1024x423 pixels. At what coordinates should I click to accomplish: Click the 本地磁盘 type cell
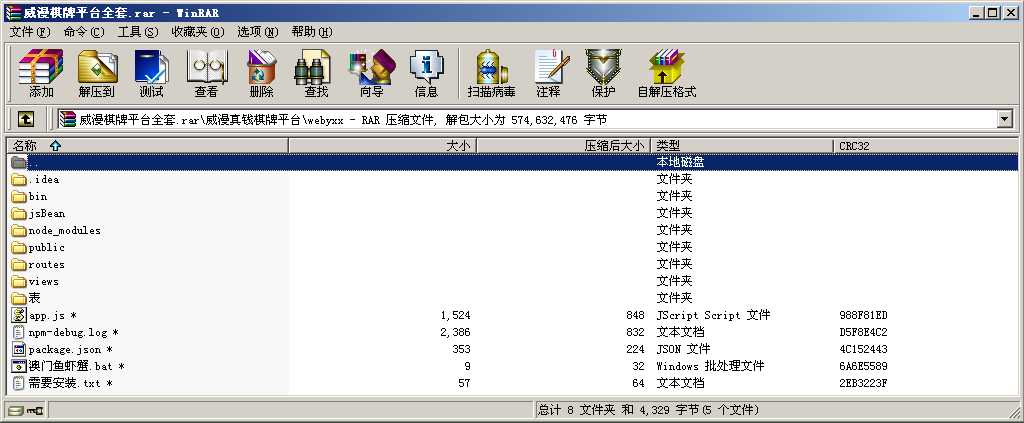(680, 163)
